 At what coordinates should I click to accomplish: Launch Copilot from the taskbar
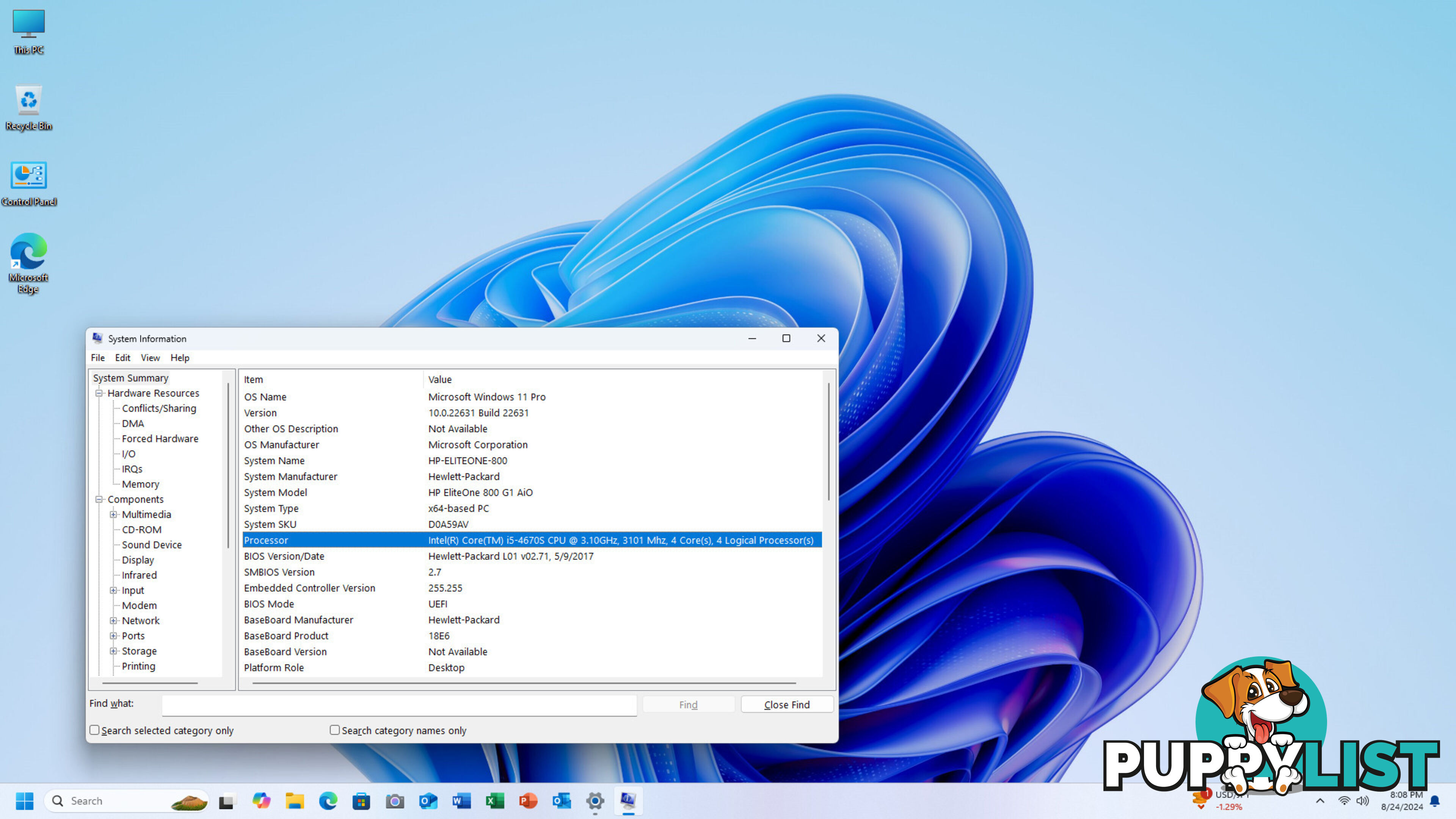[x=261, y=801]
